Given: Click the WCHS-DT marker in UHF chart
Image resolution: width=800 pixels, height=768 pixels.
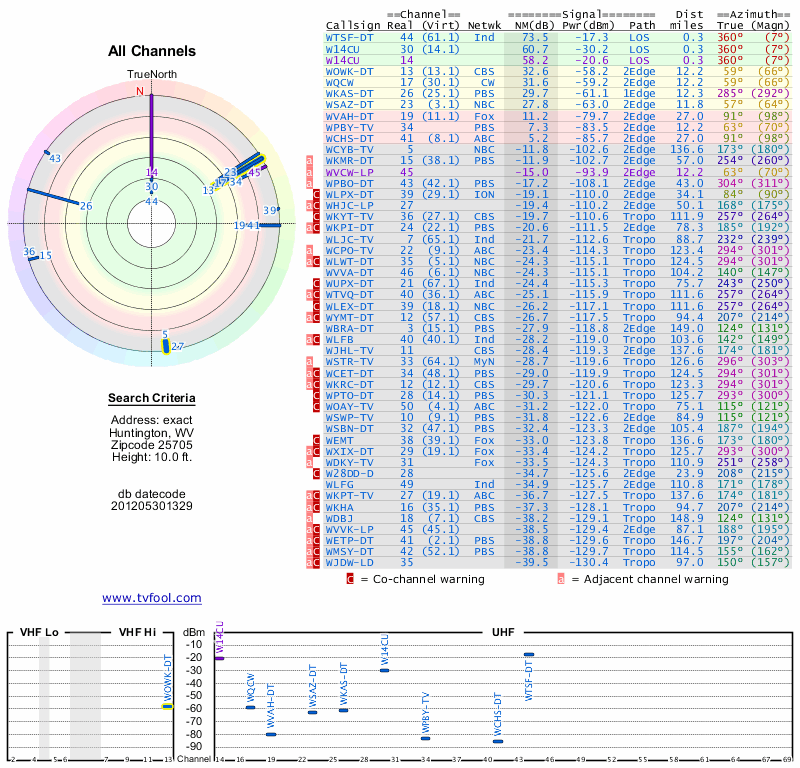Looking at the screenshot, I should tap(498, 741).
